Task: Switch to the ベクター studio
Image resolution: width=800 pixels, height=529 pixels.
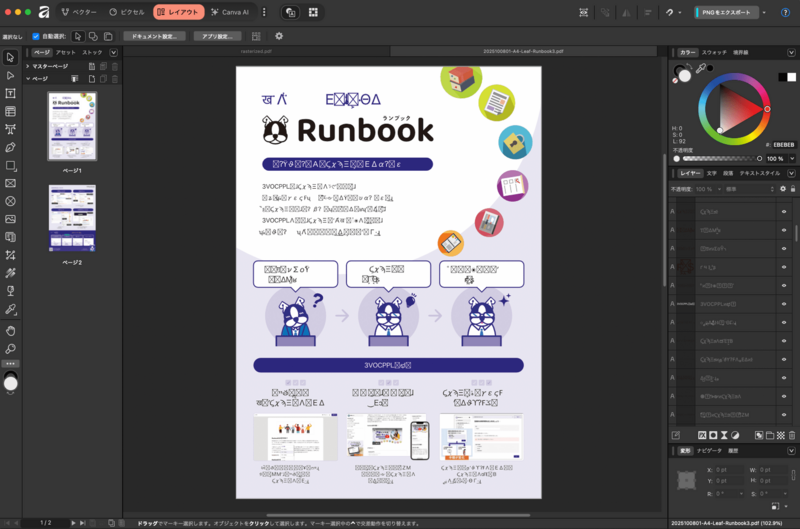Action: [79, 12]
